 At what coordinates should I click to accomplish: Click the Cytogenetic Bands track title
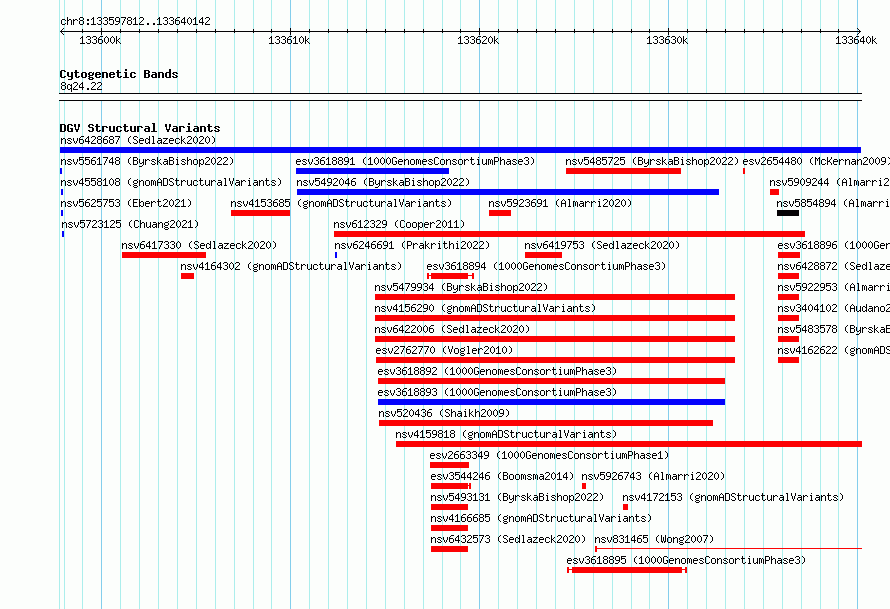click(x=119, y=74)
